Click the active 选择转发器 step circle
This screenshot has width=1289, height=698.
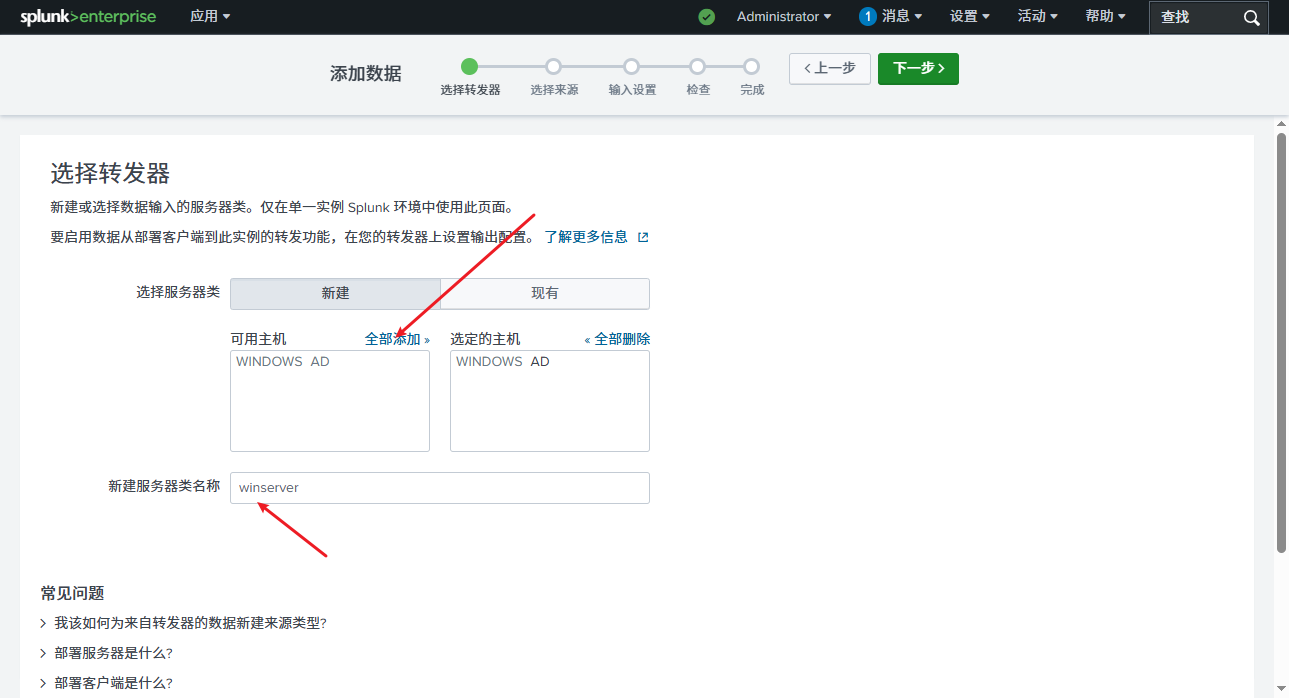[x=470, y=66]
